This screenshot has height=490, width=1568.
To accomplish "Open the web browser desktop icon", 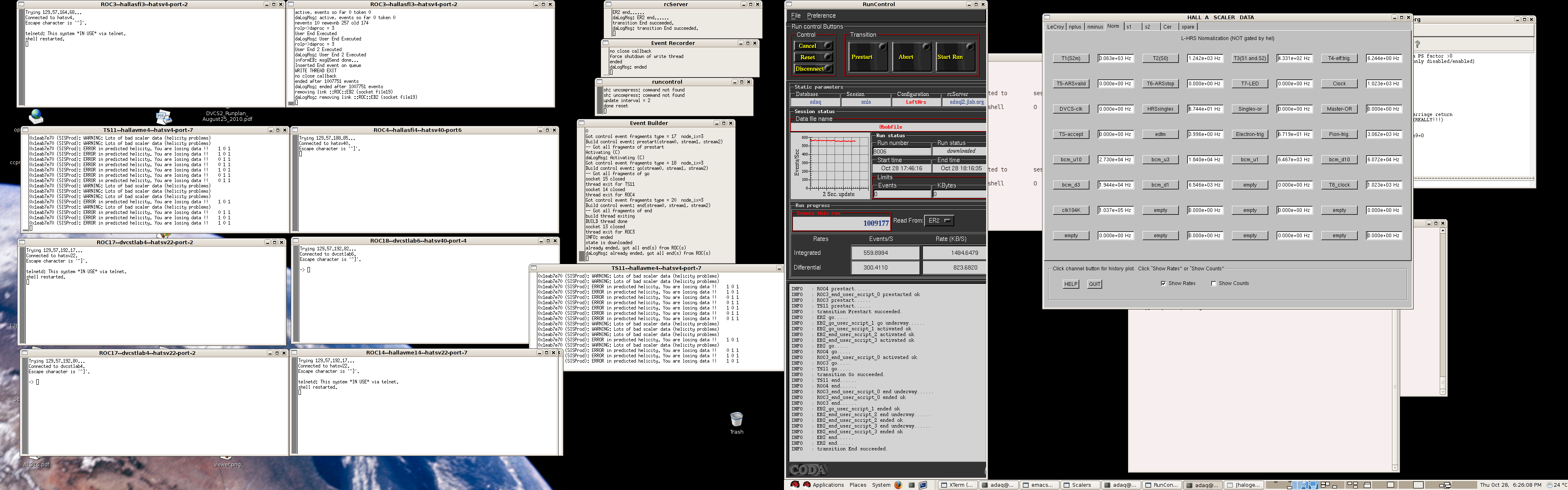I will (x=36, y=116).
